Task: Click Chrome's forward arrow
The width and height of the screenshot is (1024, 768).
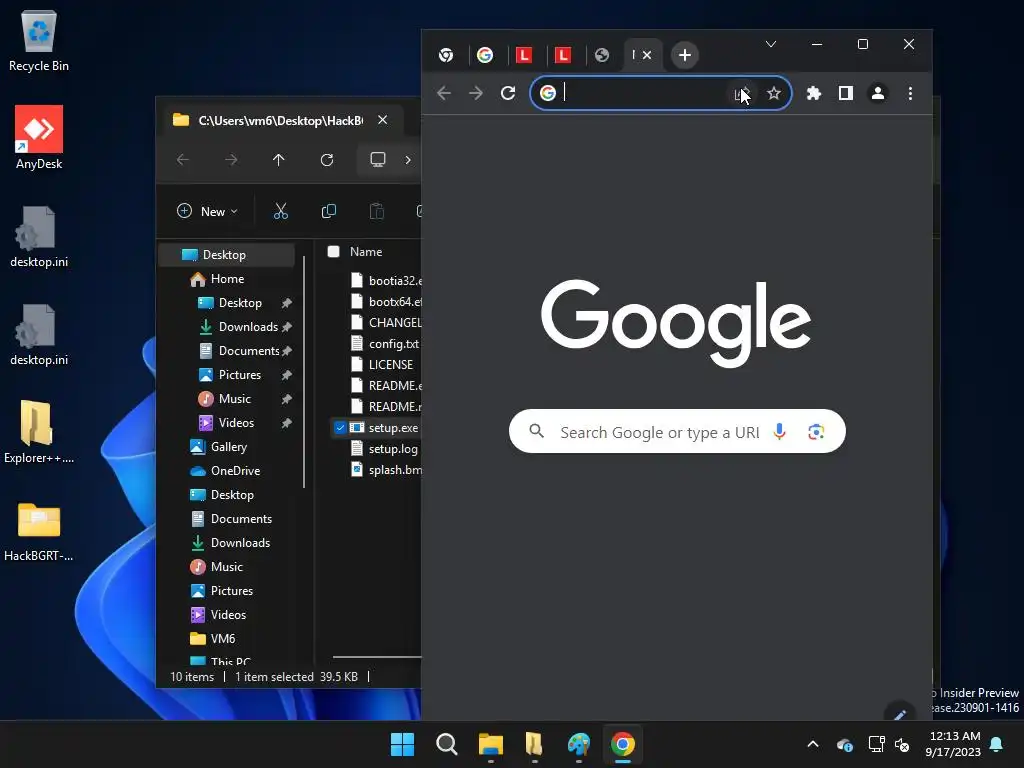Action: coord(476,93)
